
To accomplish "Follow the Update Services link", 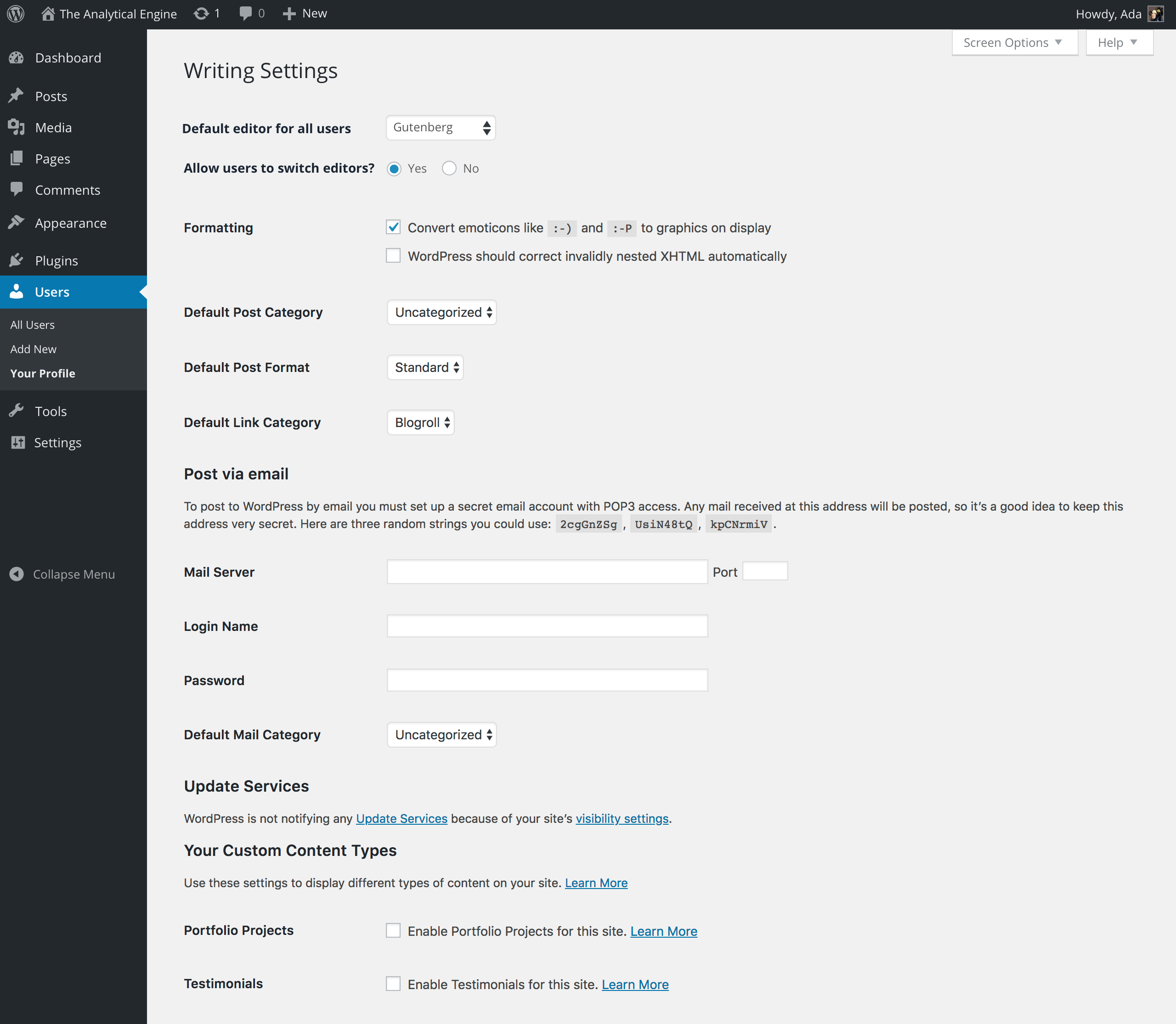I will coord(401,818).
